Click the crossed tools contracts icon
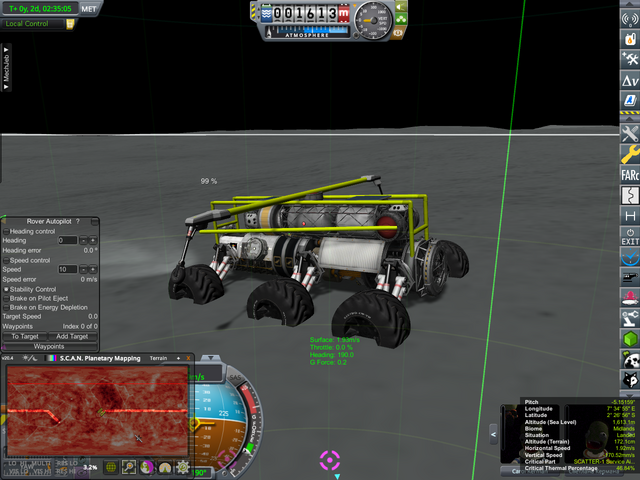The height and width of the screenshot is (480, 640). [630, 60]
